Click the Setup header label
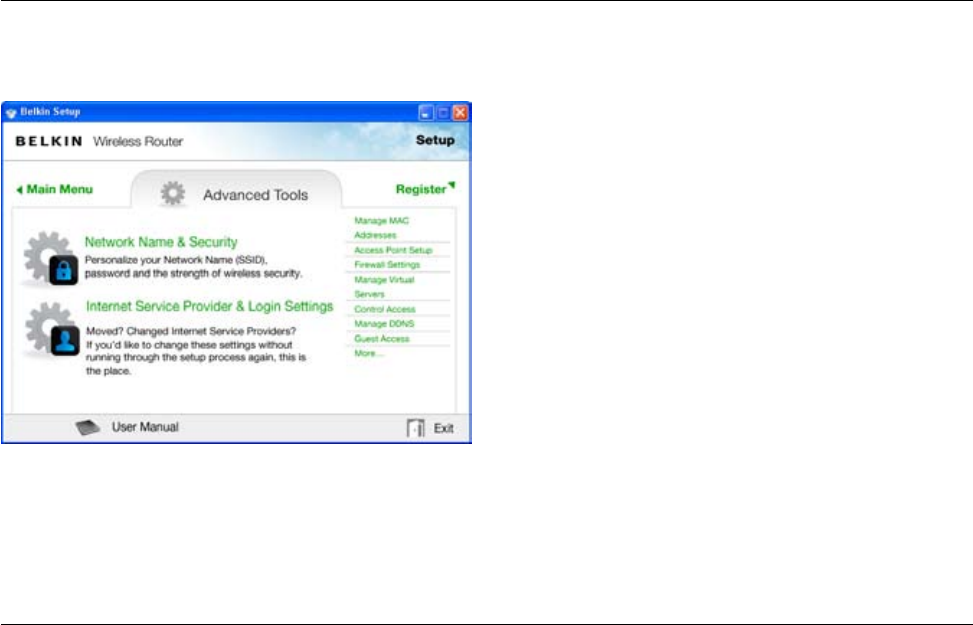The width and height of the screenshot is (973, 625). tap(435, 140)
